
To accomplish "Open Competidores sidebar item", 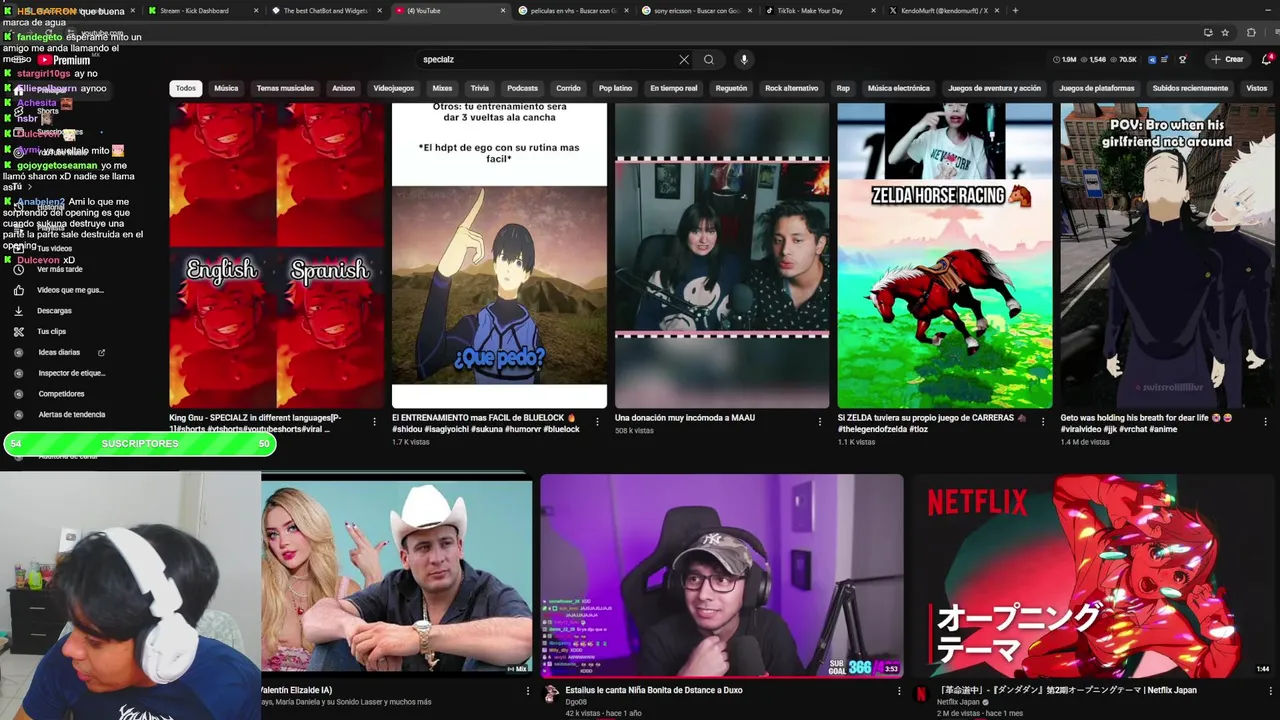I will tap(61, 394).
